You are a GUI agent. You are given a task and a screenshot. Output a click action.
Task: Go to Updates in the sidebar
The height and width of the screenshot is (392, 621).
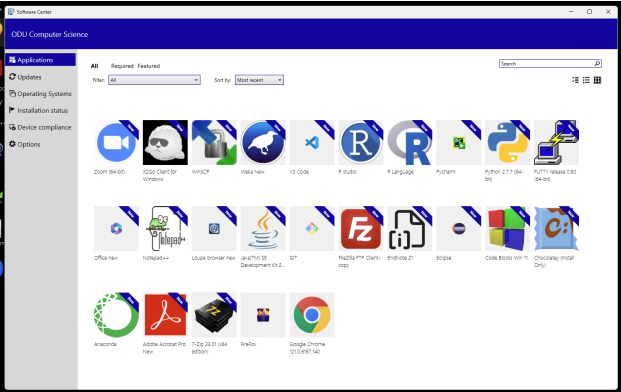(x=41, y=77)
